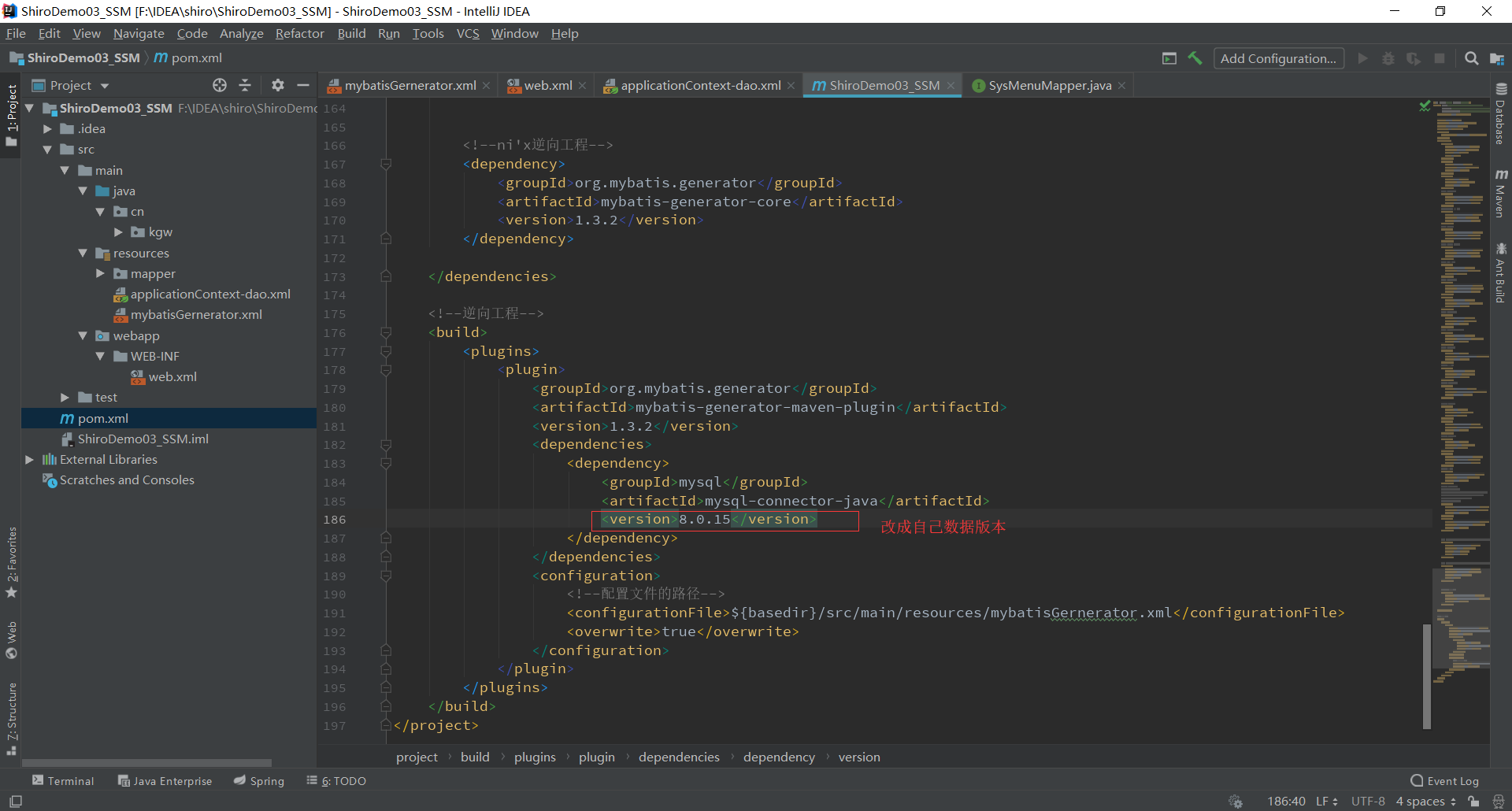This screenshot has height=811, width=1512.
Task: Collapse the ShiroDemo03_SSM root node
Action: click(x=30, y=108)
